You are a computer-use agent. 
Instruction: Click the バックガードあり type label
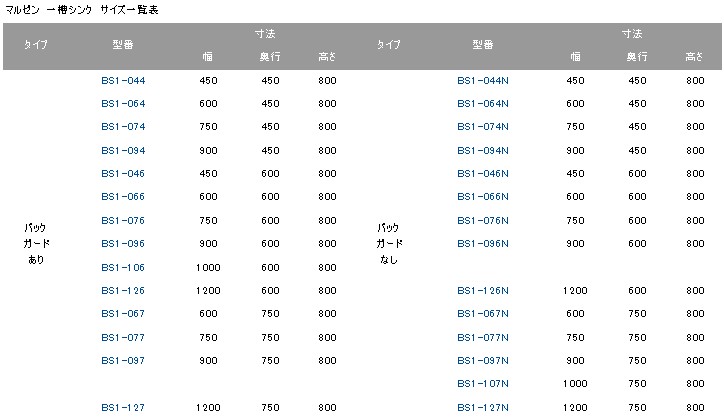click(36, 243)
